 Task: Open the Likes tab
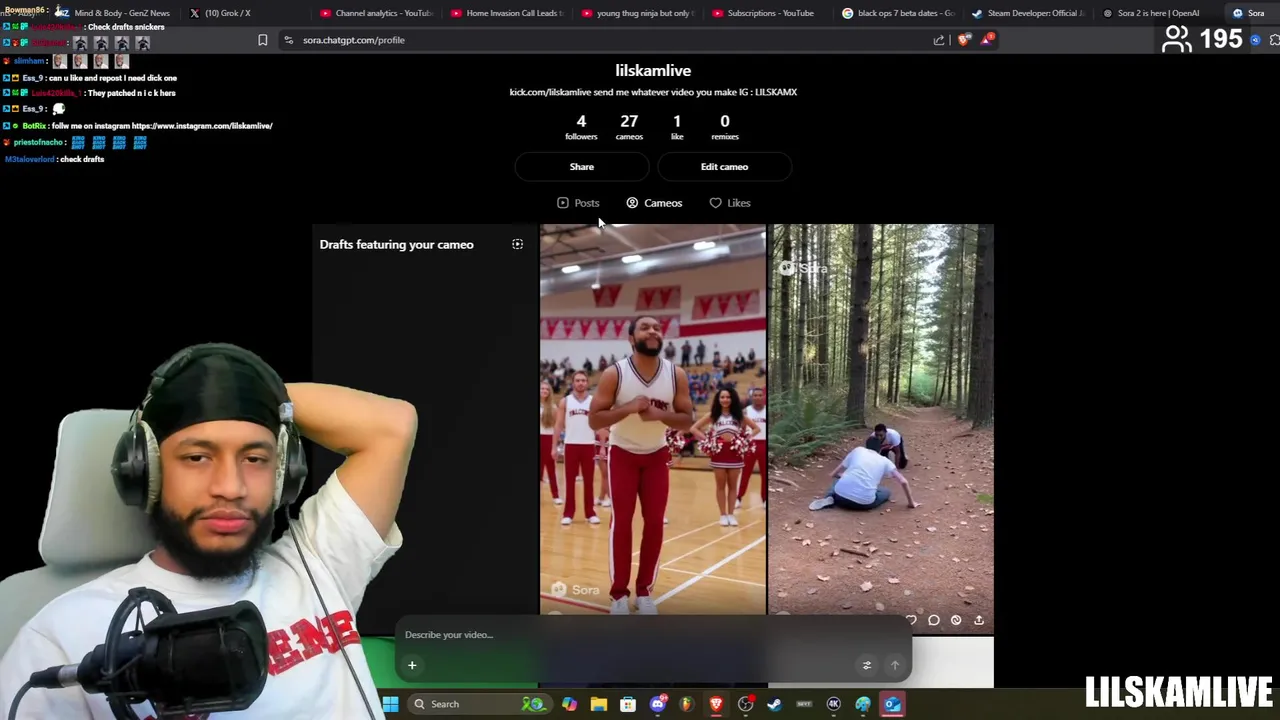[x=730, y=203]
